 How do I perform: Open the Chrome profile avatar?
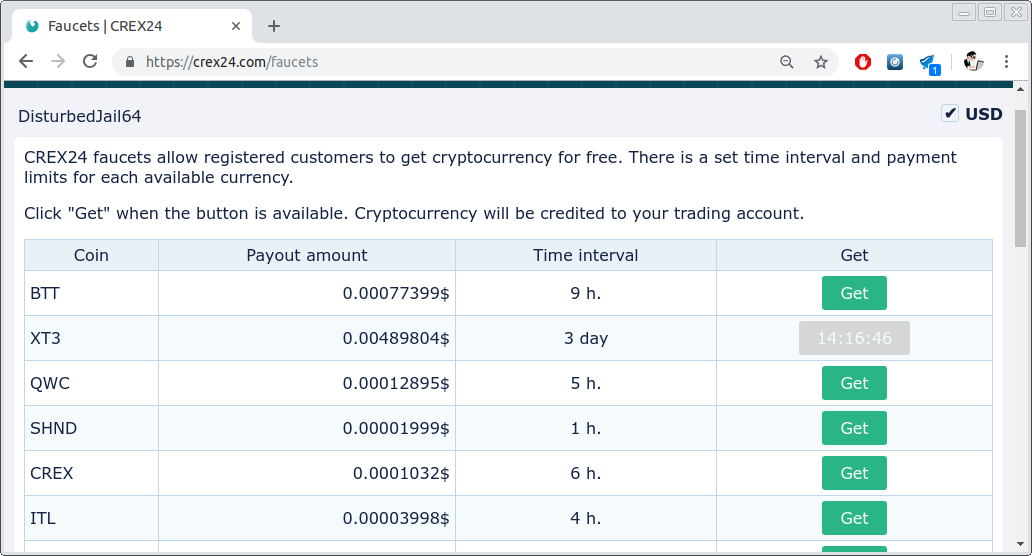[973, 62]
